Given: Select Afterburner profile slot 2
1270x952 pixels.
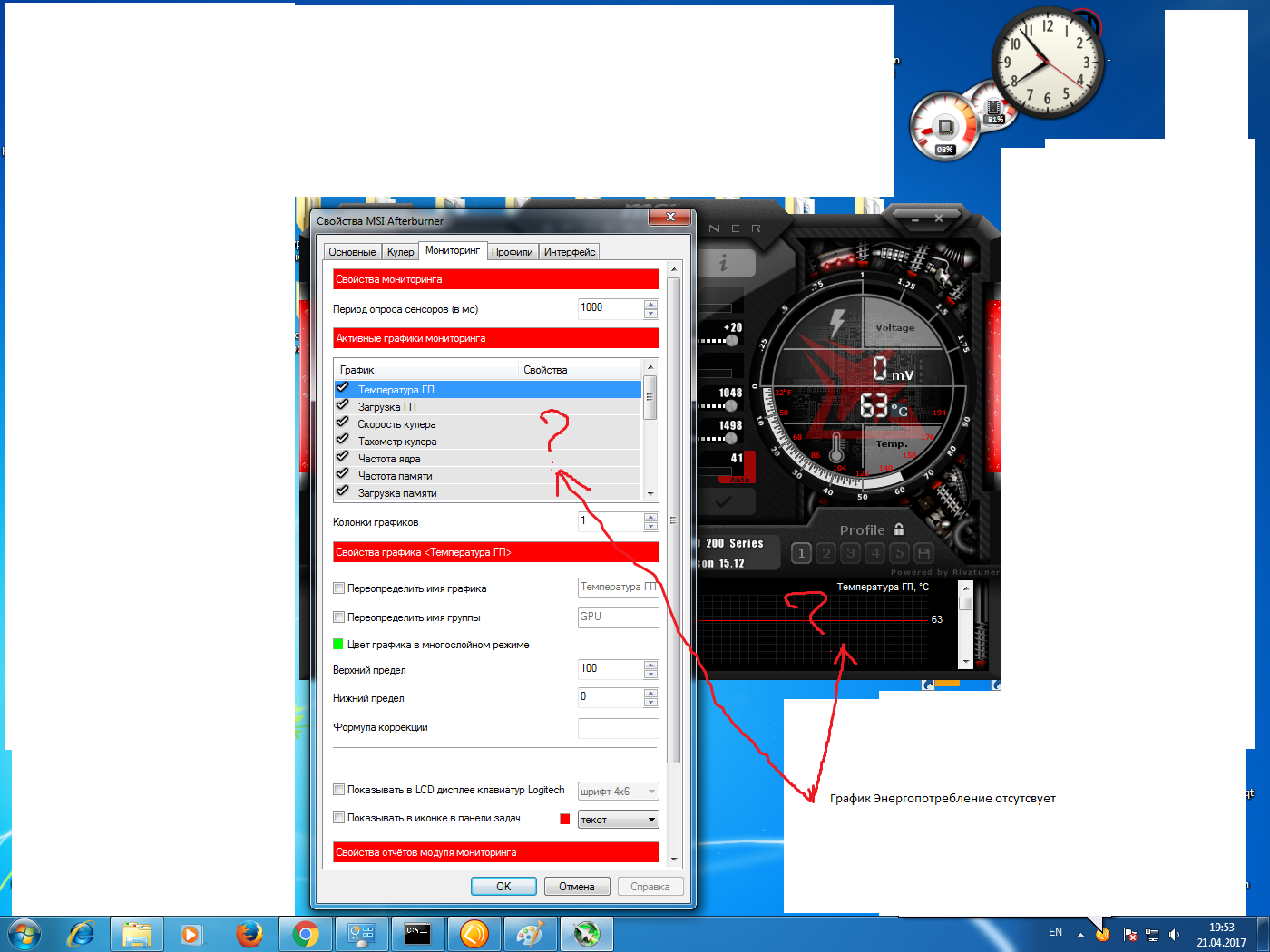Looking at the screenshot, I should (825, 553).
